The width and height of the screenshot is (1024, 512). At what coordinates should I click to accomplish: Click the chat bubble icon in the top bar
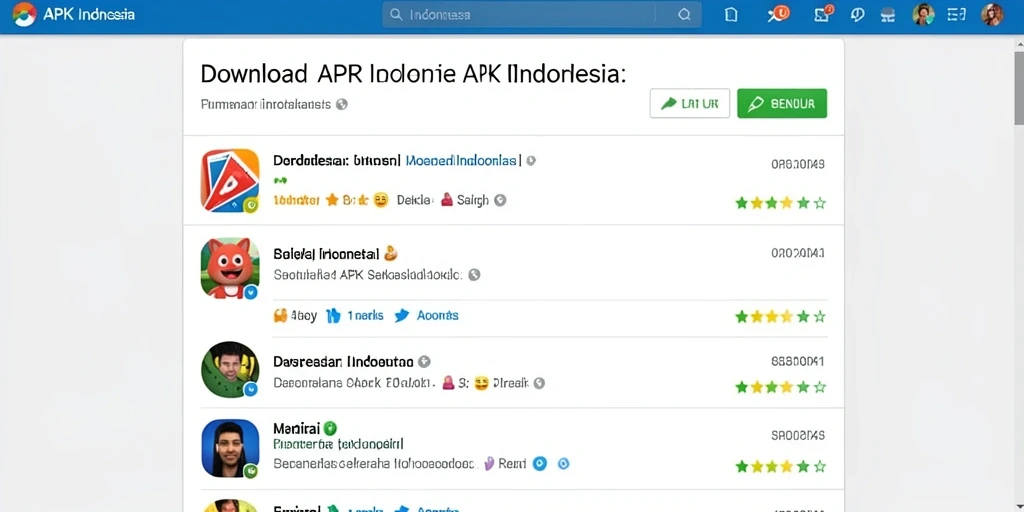coord(857,14)
